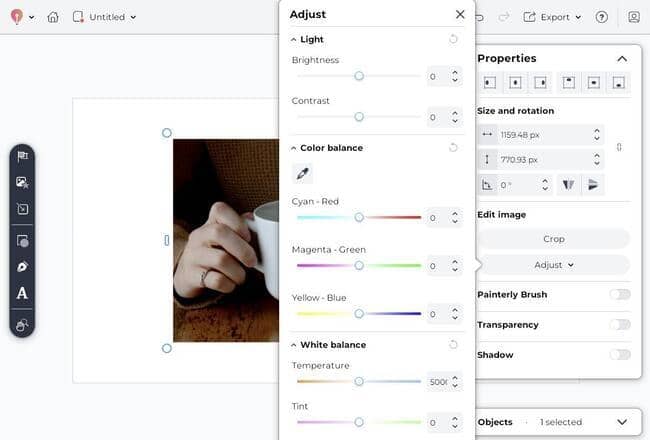Click the Magenta - Green slider handle
650x440 pixels.
(x=359, y=265)
